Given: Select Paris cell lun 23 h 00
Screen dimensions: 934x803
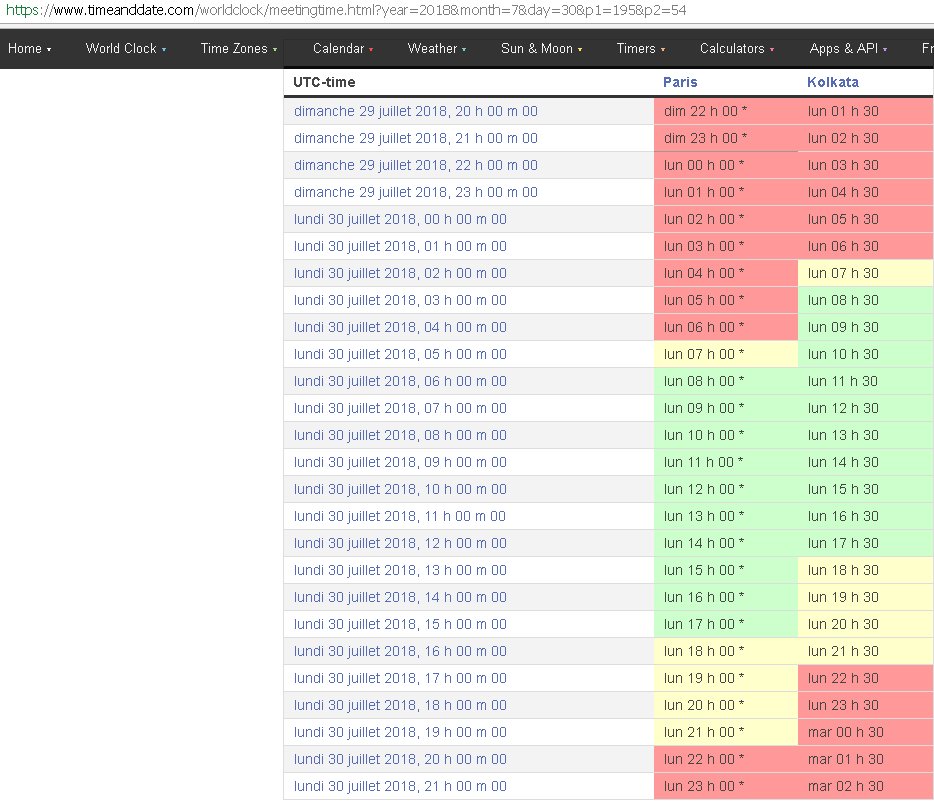Looking at the screenshot, I should click(726, 786).
